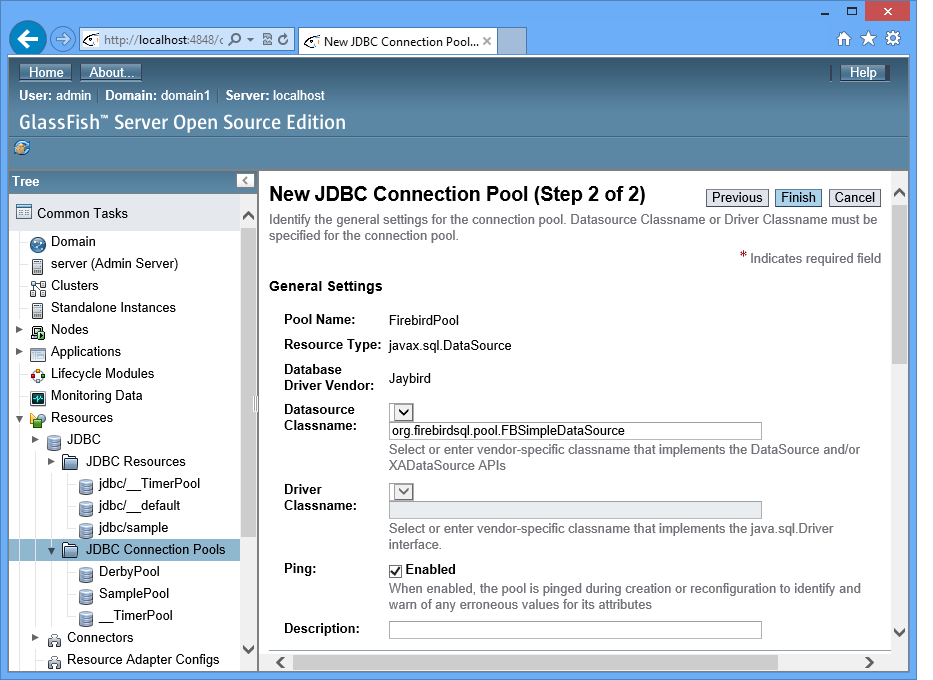Open the browser home icon
Image resolution: width=933 pixels, height=680 pixels.
tap(844, 39)
